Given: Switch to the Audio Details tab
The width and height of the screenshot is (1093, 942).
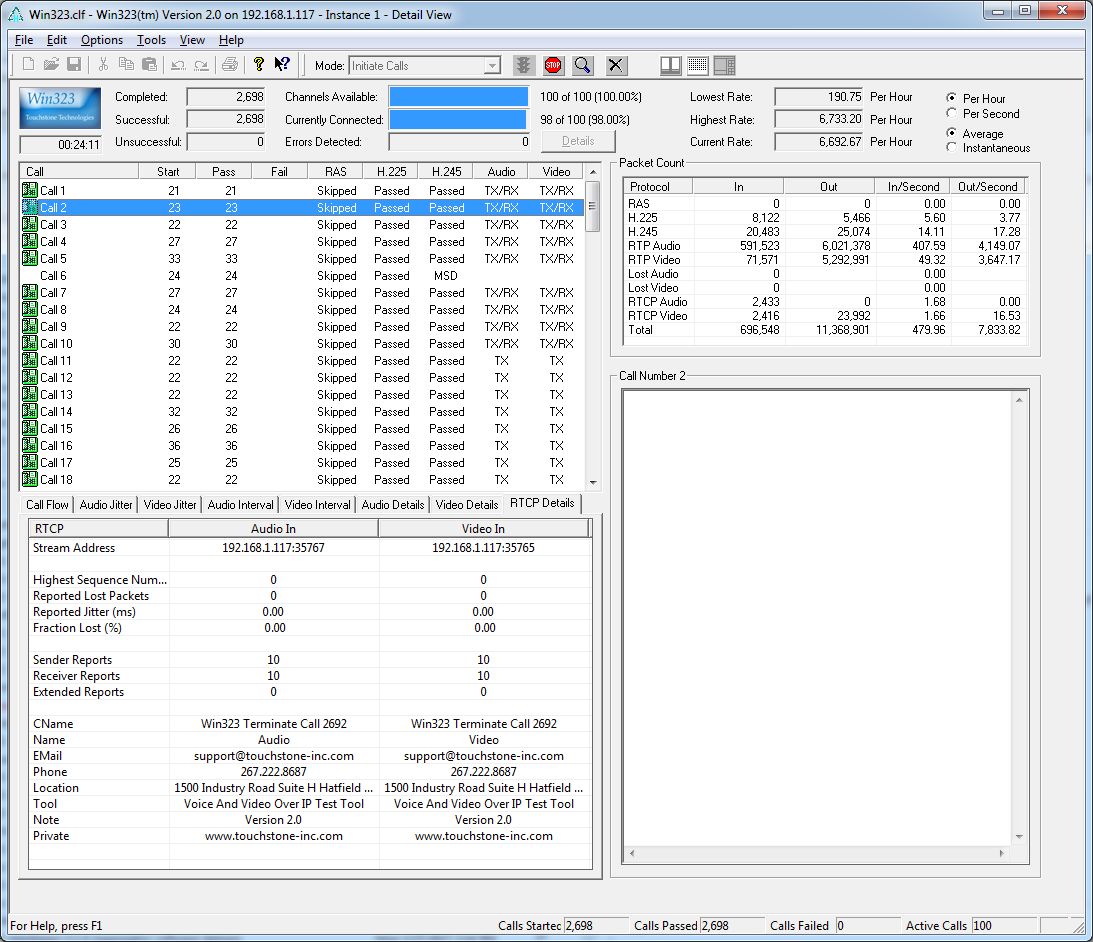Looking at the screenshot, I should [392, 504].
